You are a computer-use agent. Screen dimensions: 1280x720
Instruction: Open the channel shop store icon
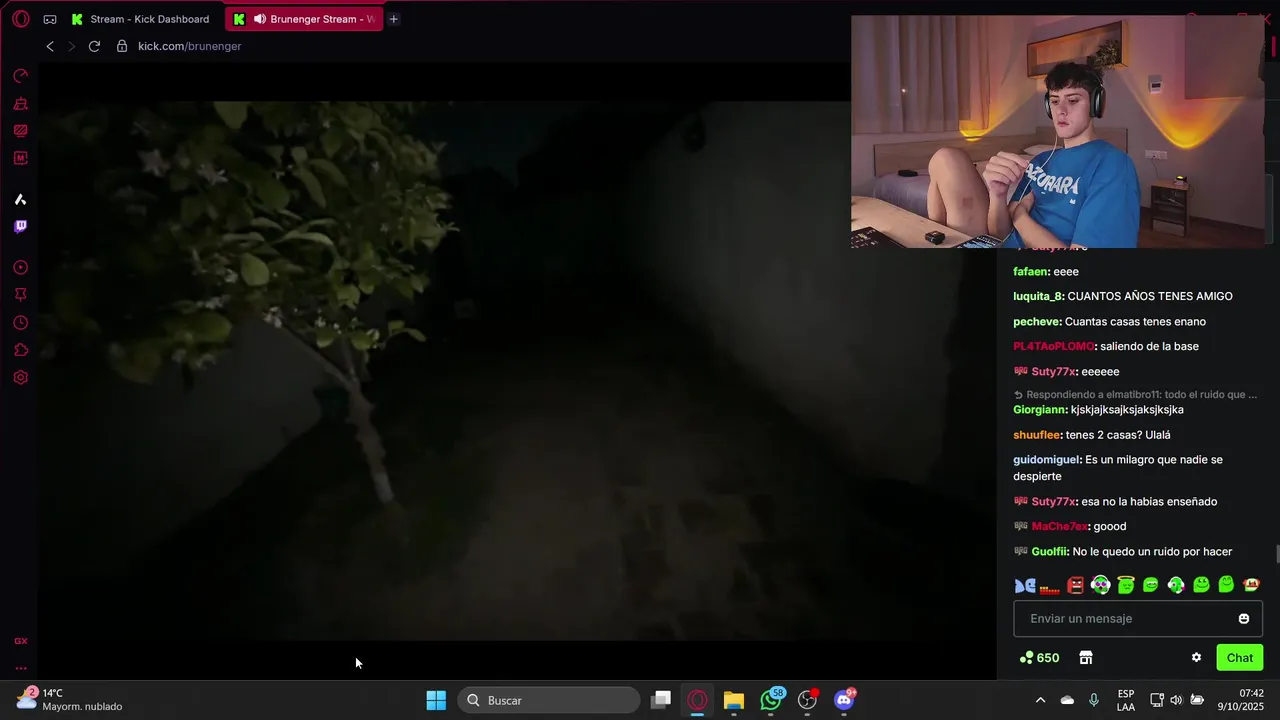1086,657
